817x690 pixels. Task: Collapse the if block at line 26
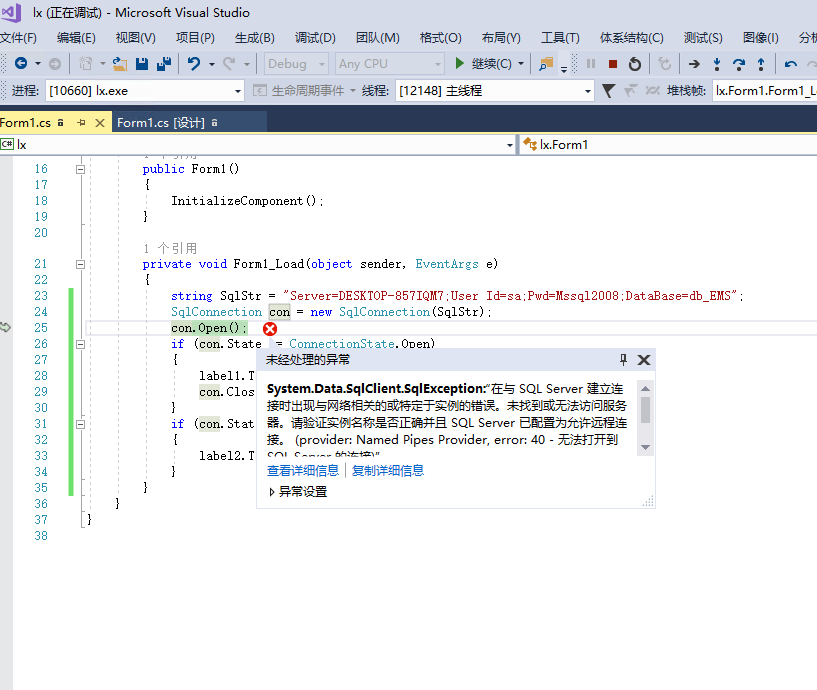pyautogui.click(x=80, y=344)
